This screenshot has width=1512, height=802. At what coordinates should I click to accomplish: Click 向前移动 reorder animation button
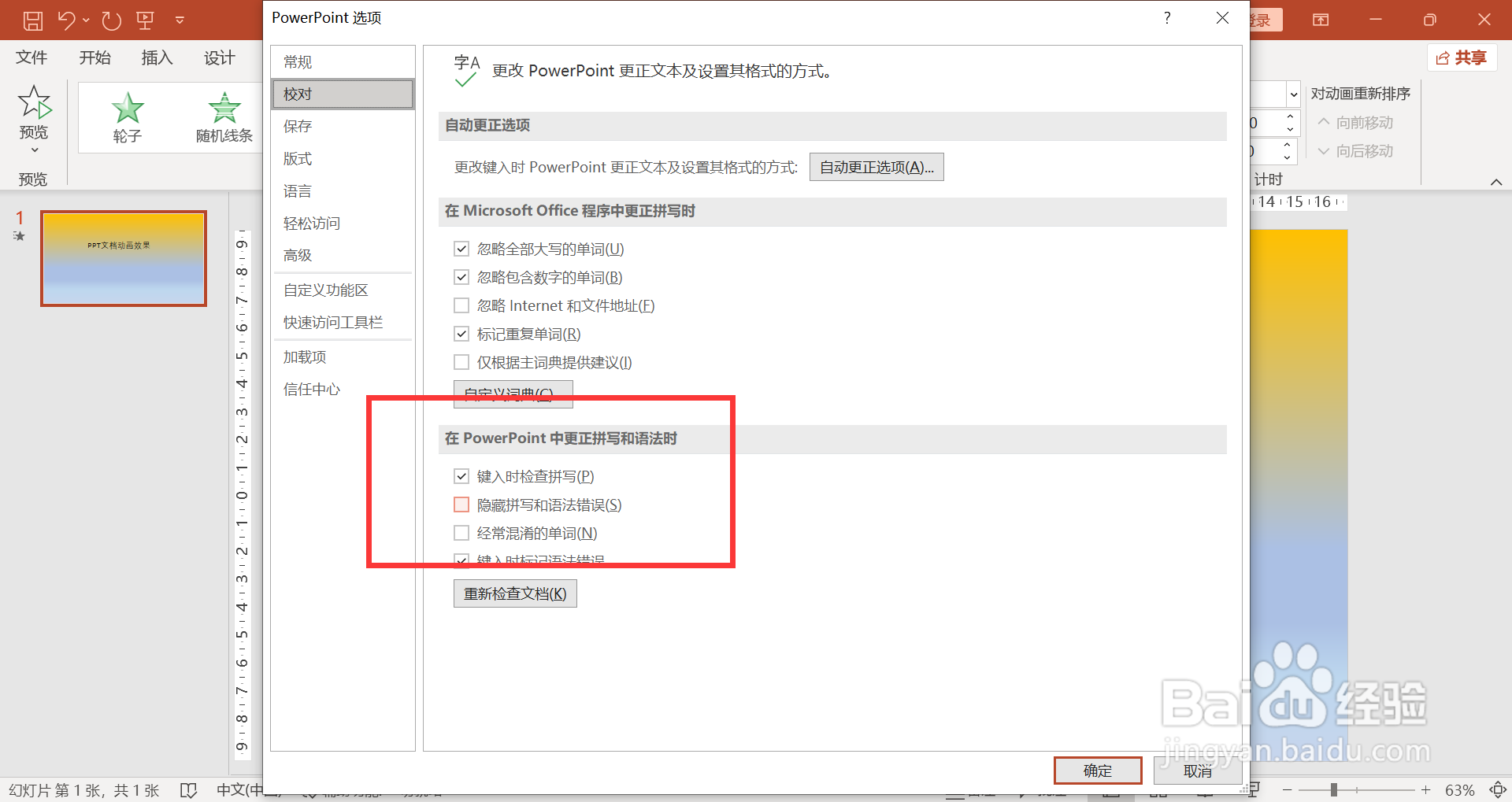click(1355, 123)
